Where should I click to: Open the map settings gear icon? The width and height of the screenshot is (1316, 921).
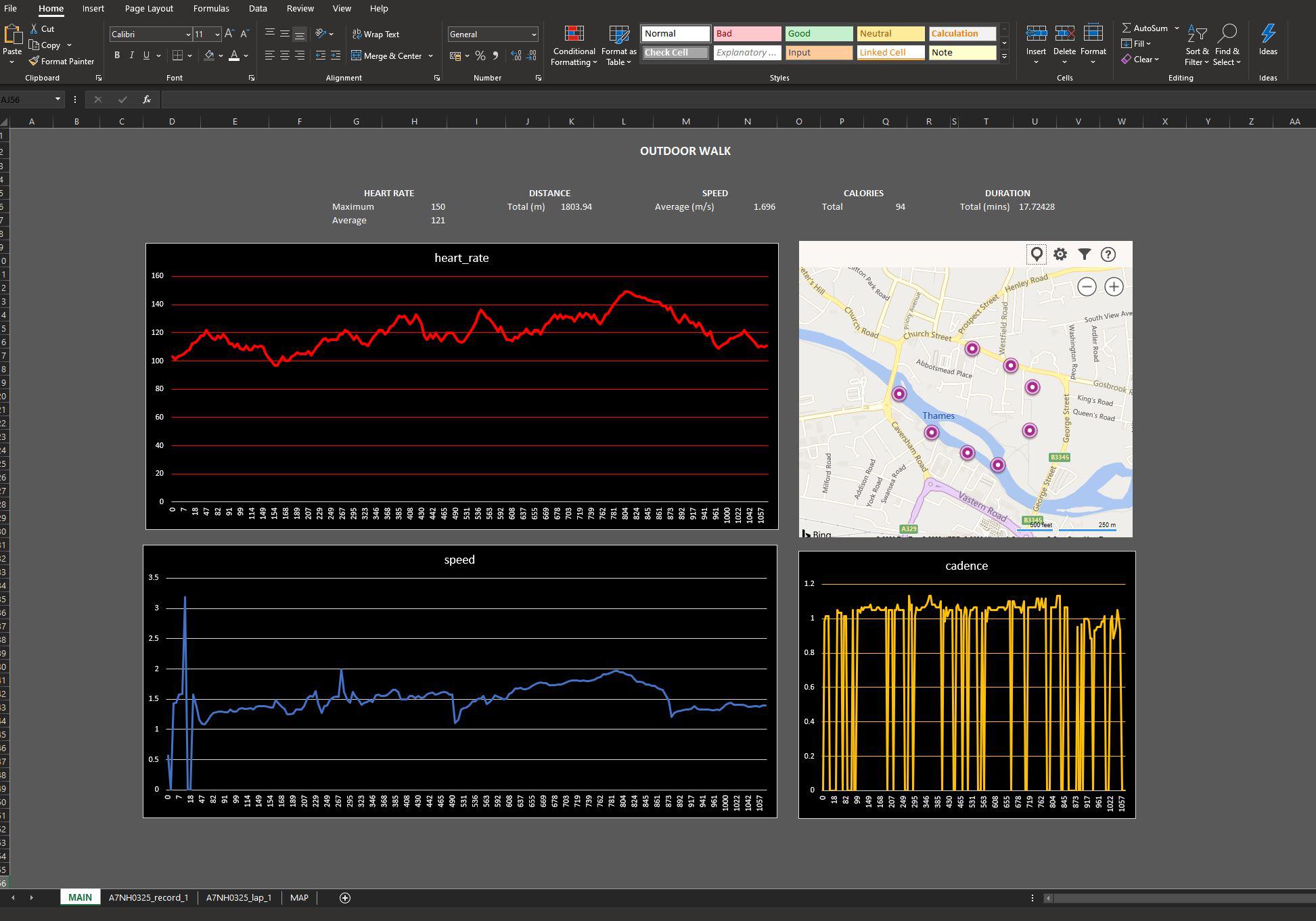pyautogui.click(x=1060, y=254)
